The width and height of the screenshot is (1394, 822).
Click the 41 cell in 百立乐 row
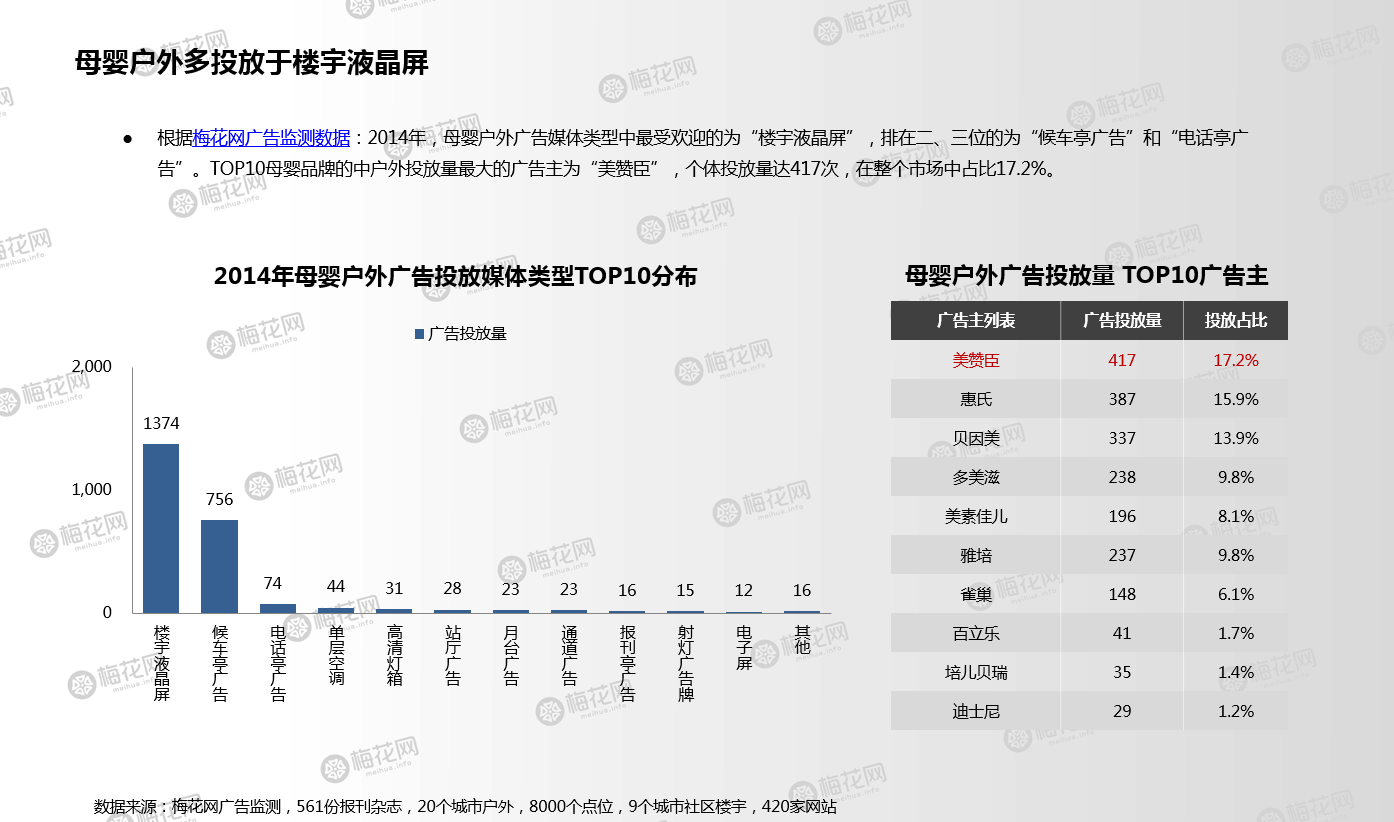pos(1122,633)
